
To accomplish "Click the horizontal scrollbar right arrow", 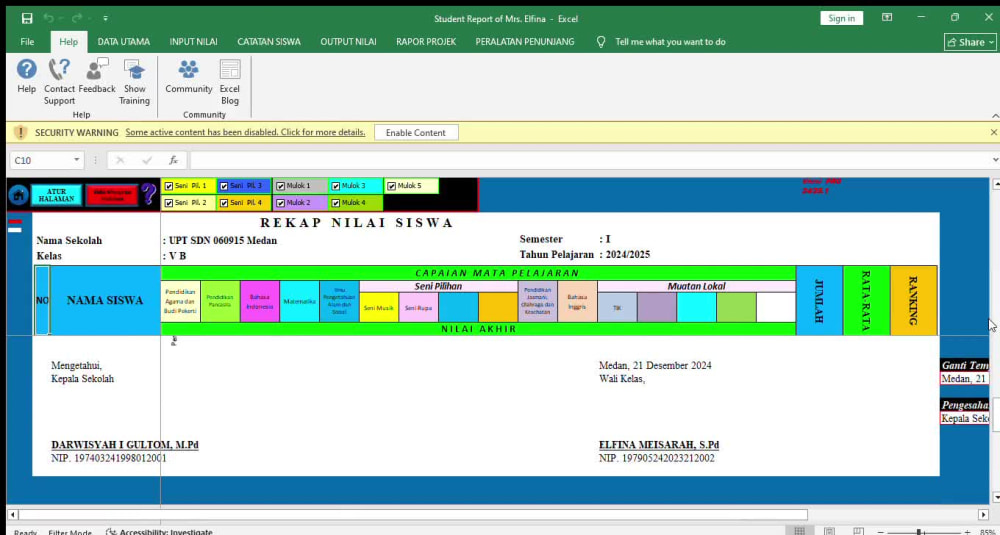I will (983, 514).
